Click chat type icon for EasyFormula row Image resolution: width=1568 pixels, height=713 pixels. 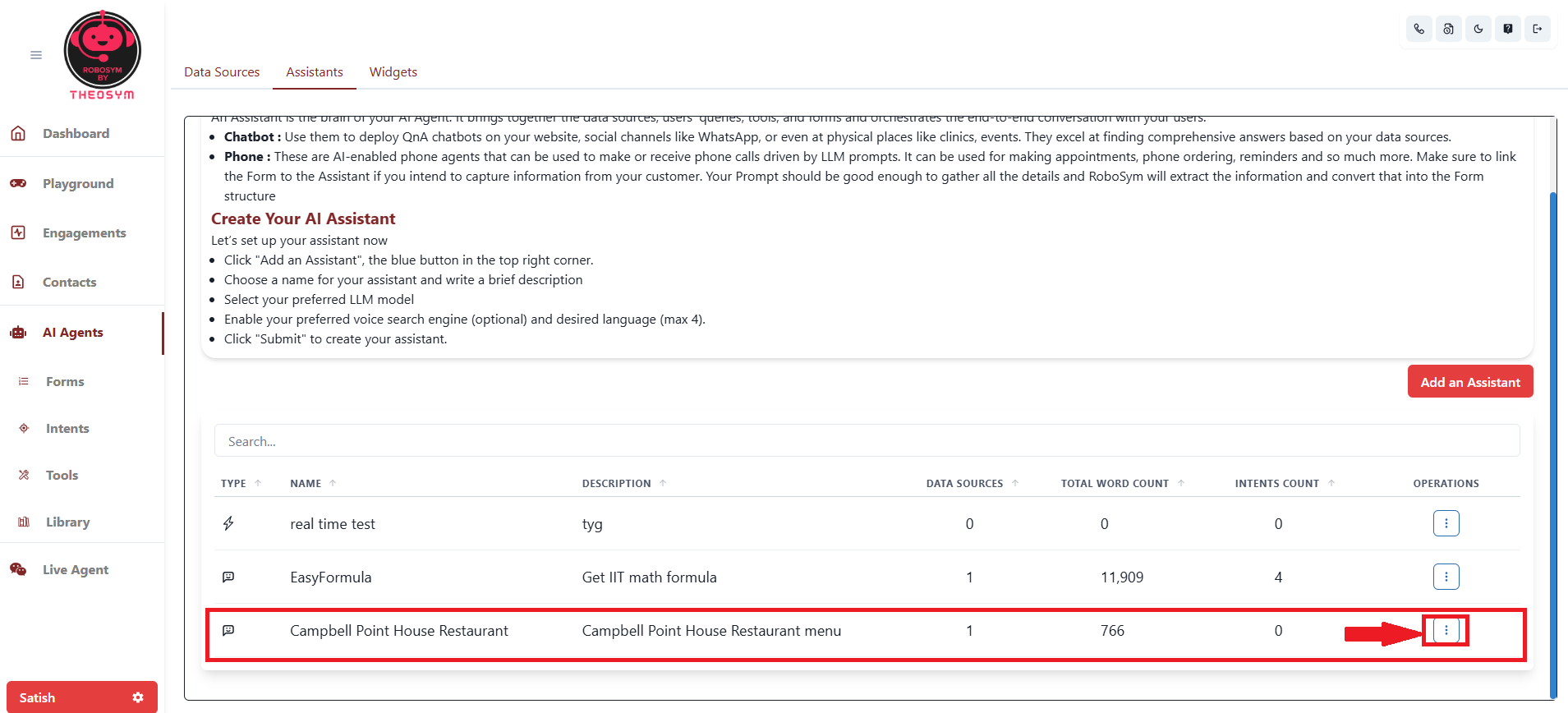[x=228, y=577]
